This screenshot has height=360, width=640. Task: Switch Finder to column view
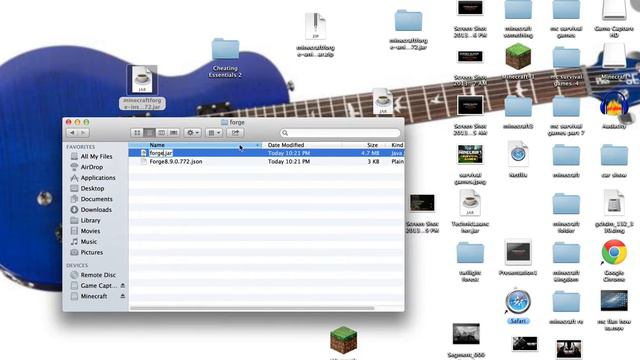pos(161,133)
